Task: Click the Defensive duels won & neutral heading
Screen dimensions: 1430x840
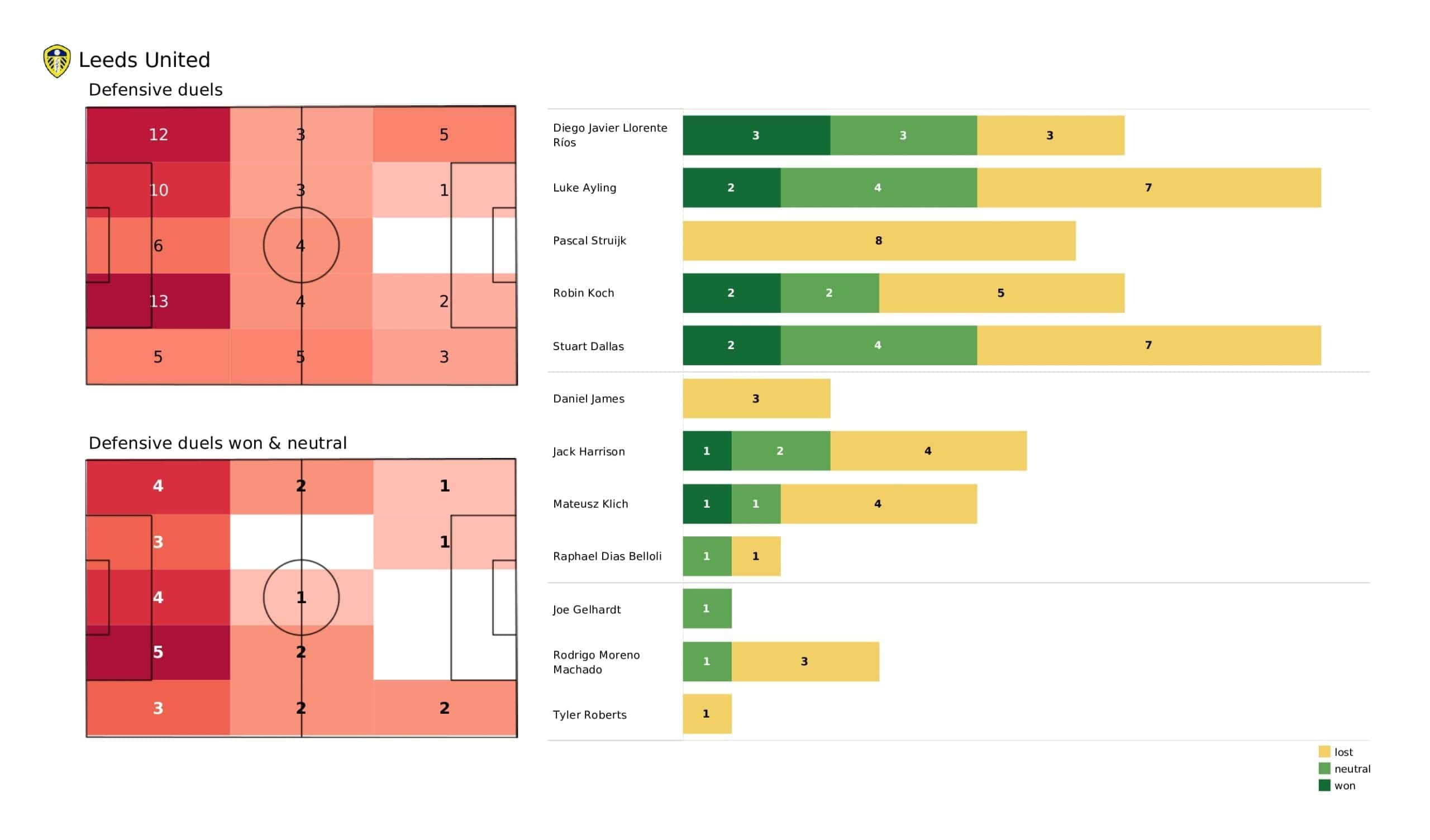Action: click(x=218, y=443)
